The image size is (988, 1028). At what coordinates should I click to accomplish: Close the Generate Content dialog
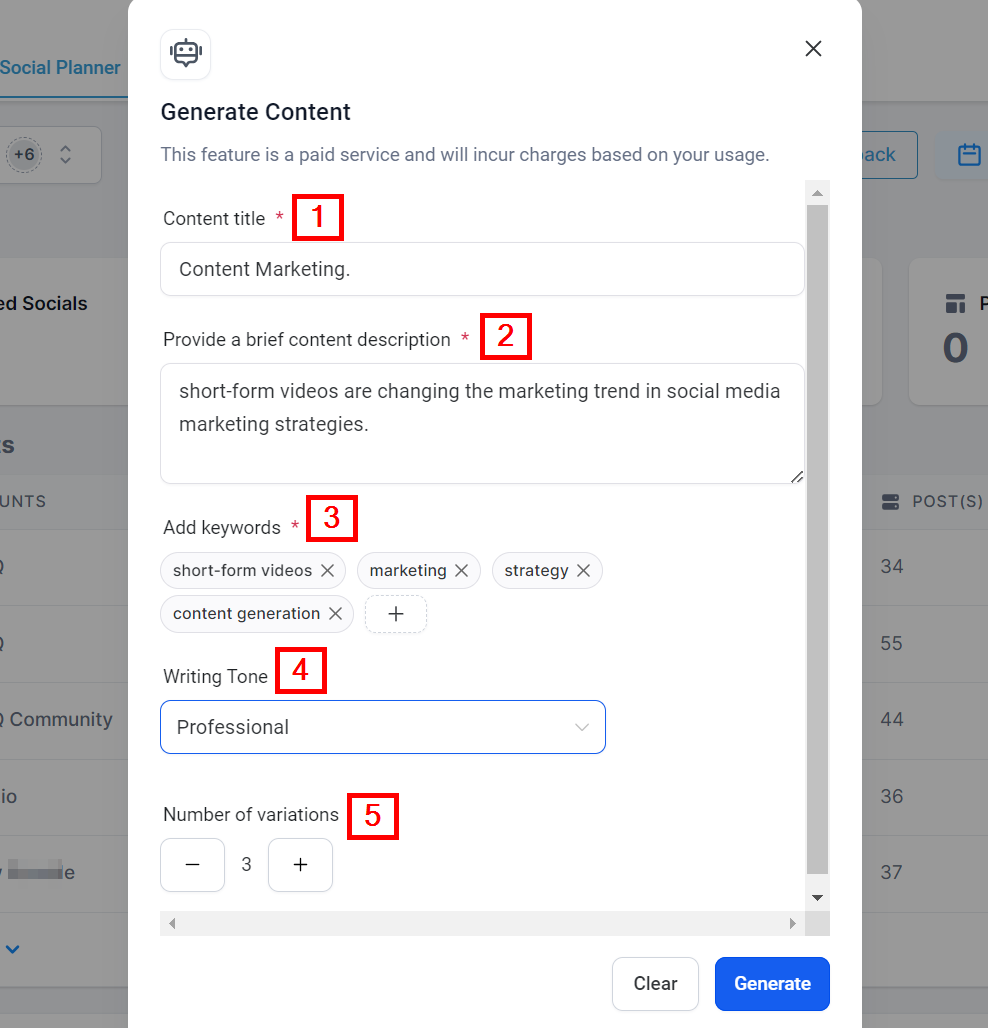813,49
